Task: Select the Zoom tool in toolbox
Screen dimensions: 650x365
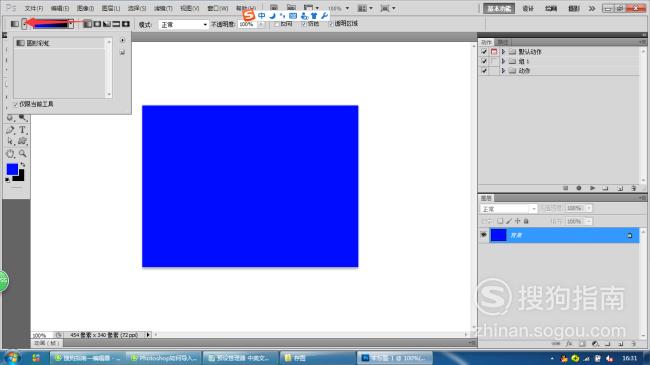Action: [x=22, y=153]
